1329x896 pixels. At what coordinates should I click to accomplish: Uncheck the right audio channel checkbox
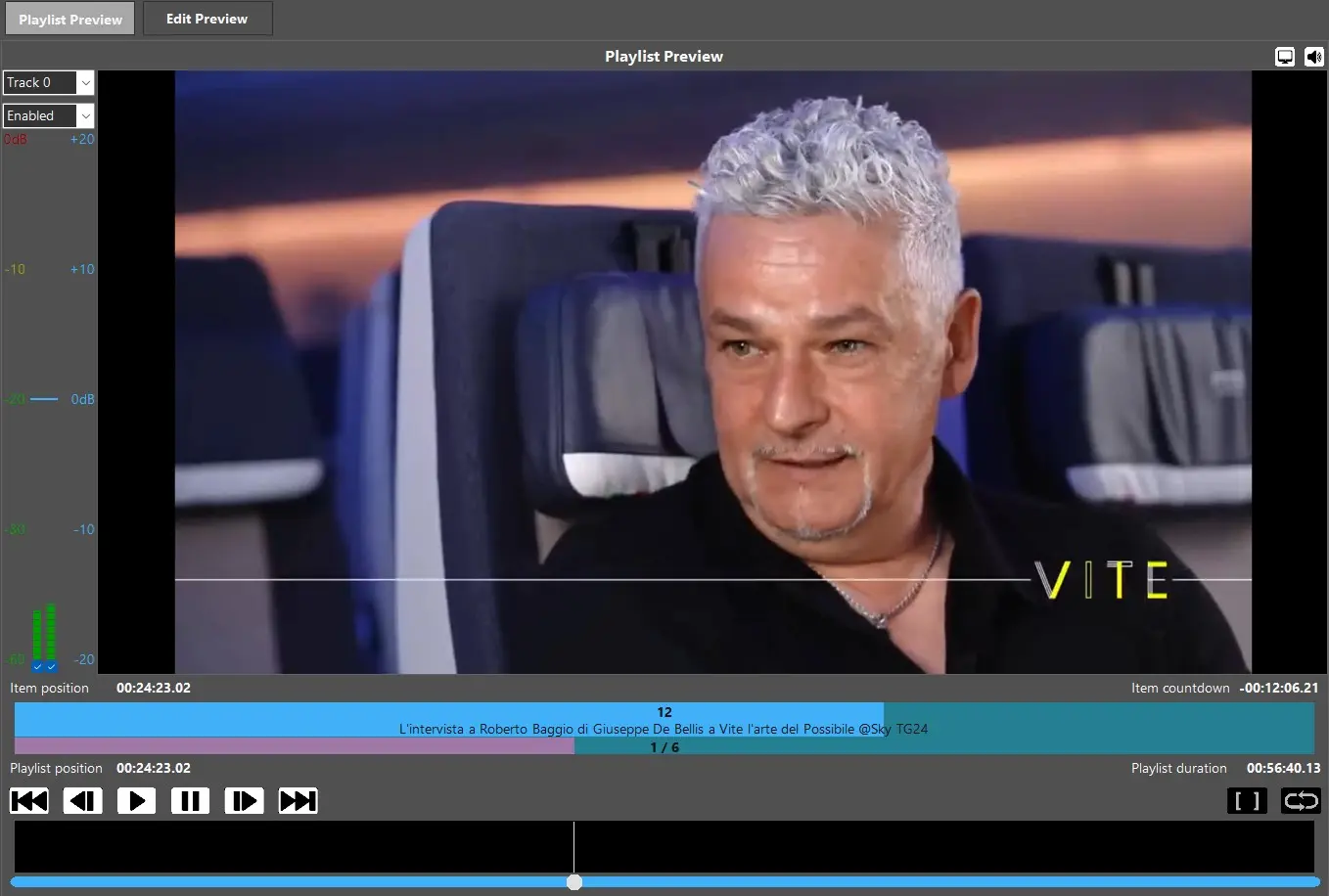pos(52,667)
